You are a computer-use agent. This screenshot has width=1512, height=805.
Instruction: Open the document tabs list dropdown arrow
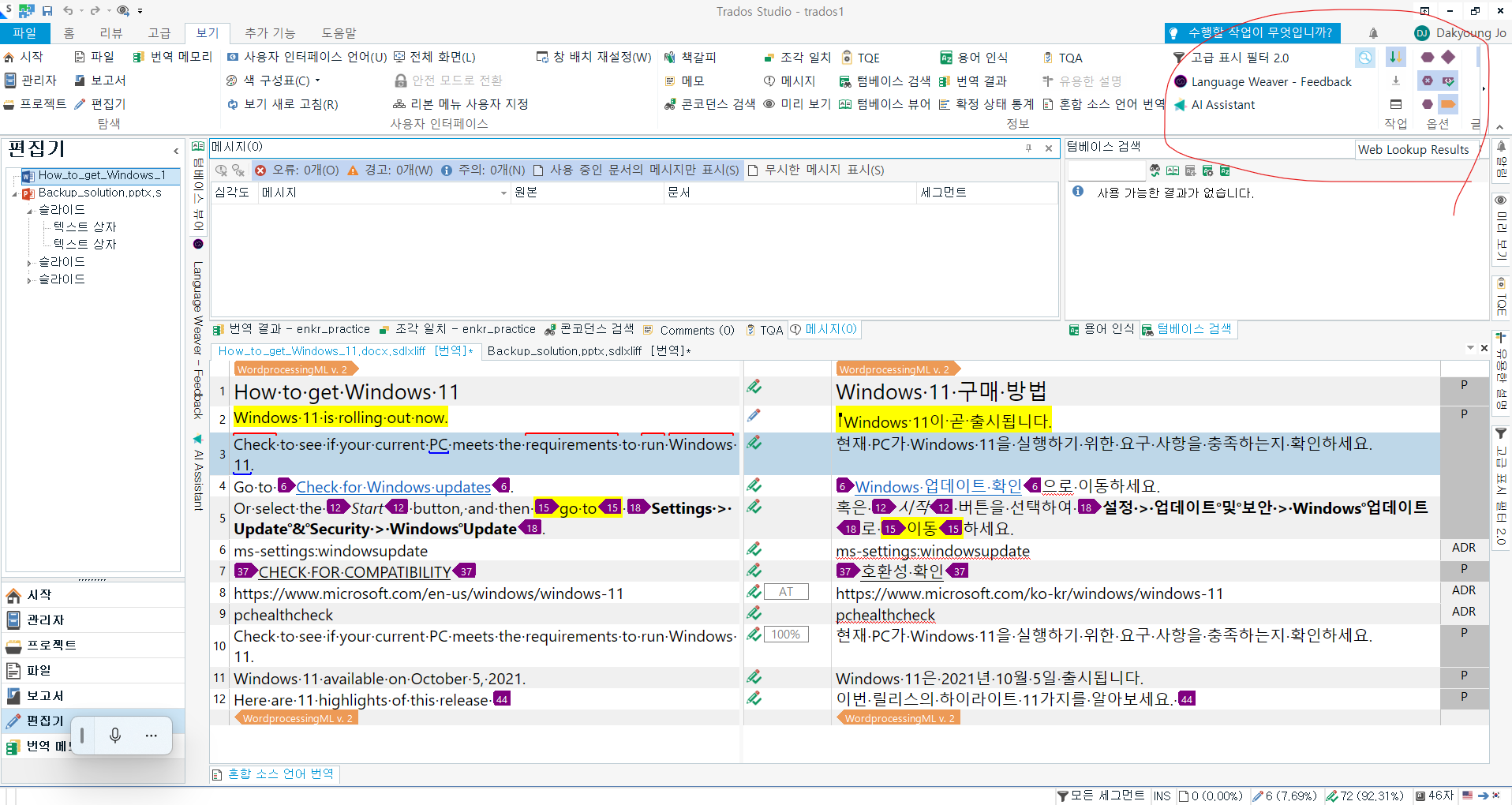pyautogui.click(x=1470, y=348)
